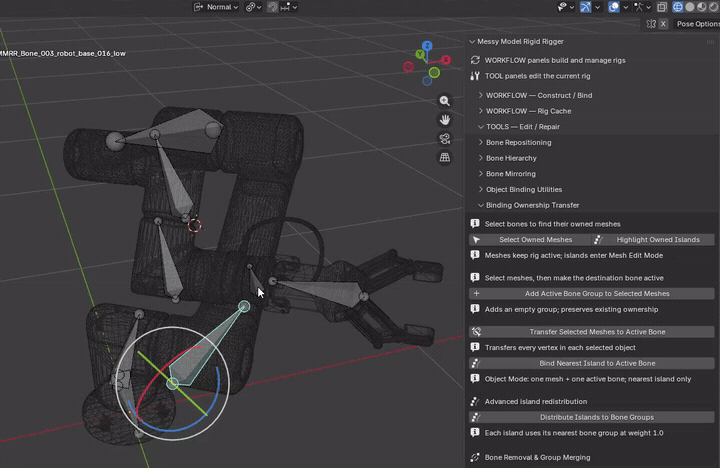This screenshot has width=720, height=468.
Task: Toggle the Show Overlays button
Action: [614, 7]
